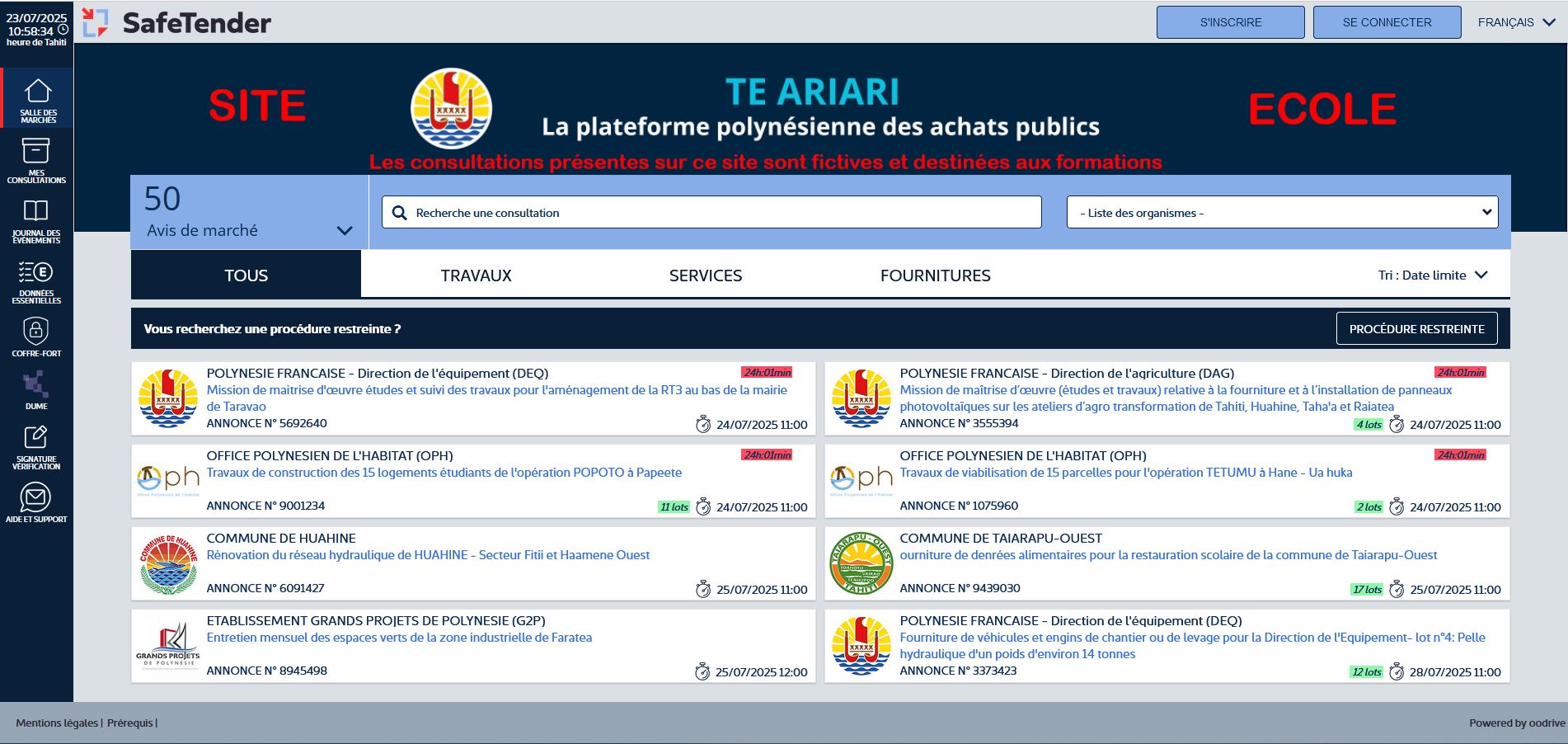Screen dimensions: 1568x744
Task: Click text ANNONCE N° 8945498
Action: [266, 671]
